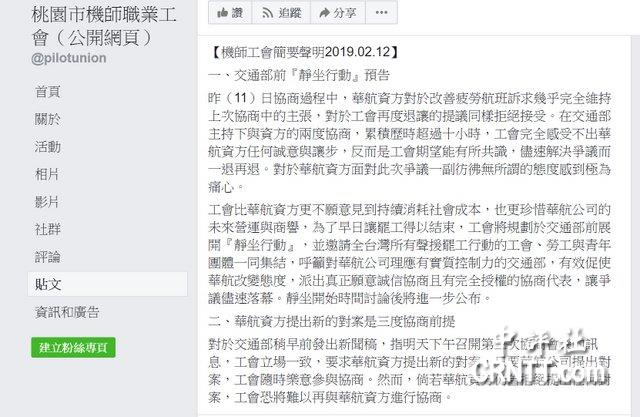The height and width of the screenshot is (417, 640).
Task: Click the post heading 機師工會簡要聲明2019.02.12
Action: 304,52
